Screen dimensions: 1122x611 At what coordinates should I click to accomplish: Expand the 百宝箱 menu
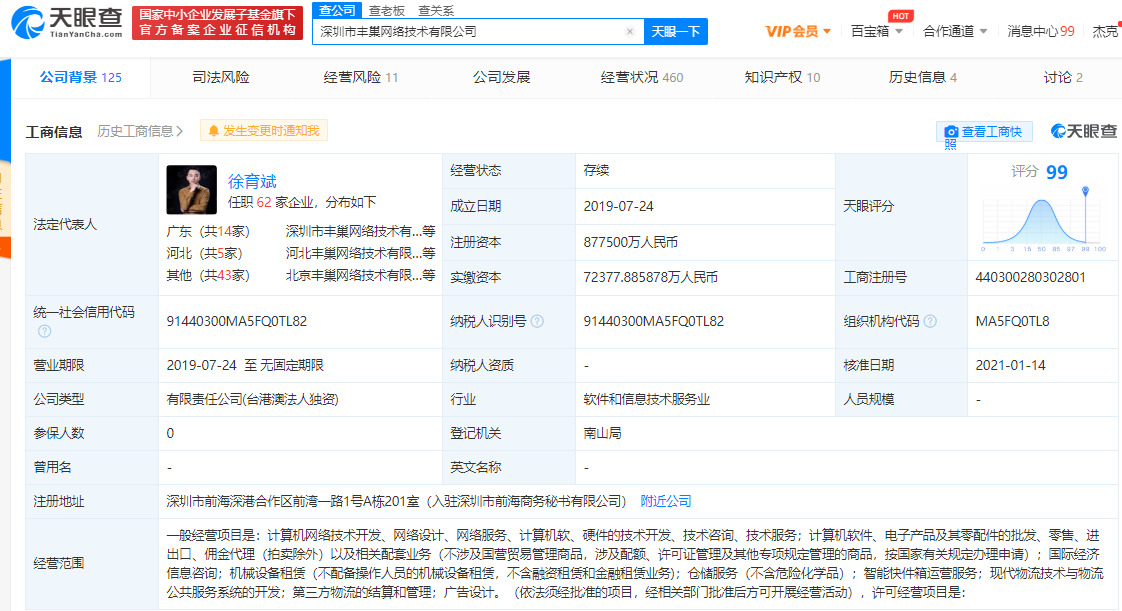pos(877,31)
